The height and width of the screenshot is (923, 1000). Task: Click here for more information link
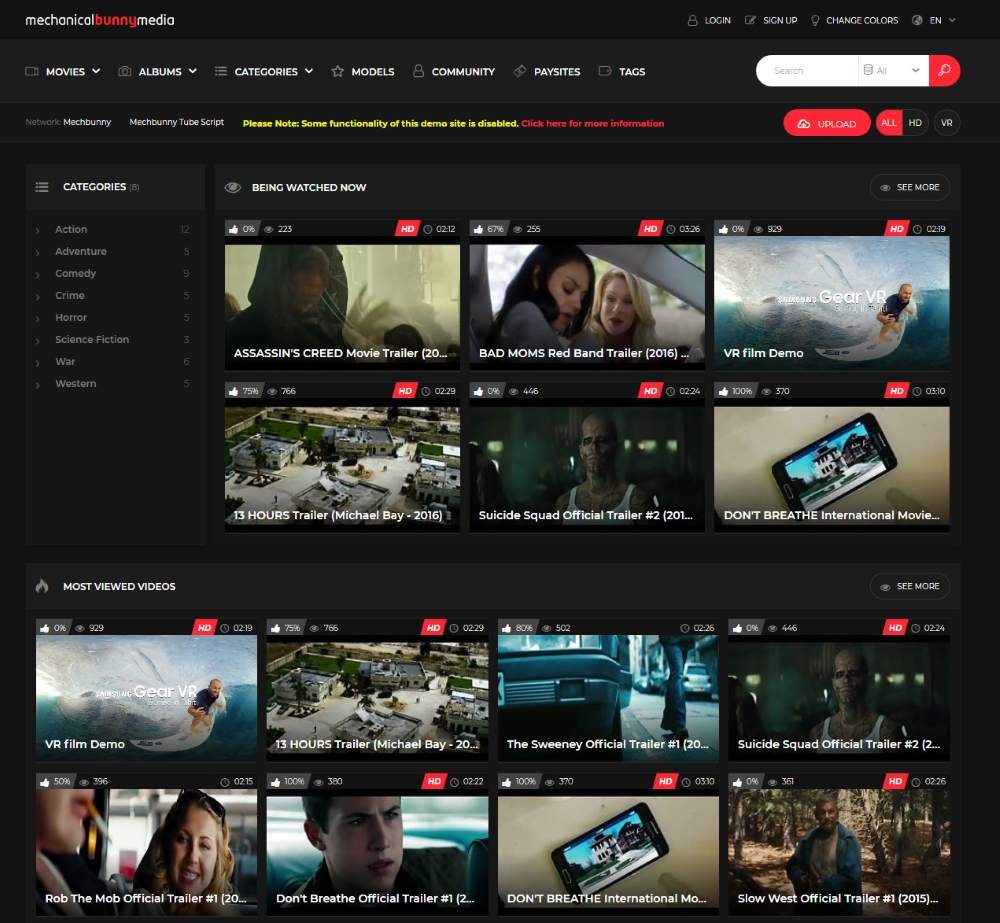[x=592, y=123]
